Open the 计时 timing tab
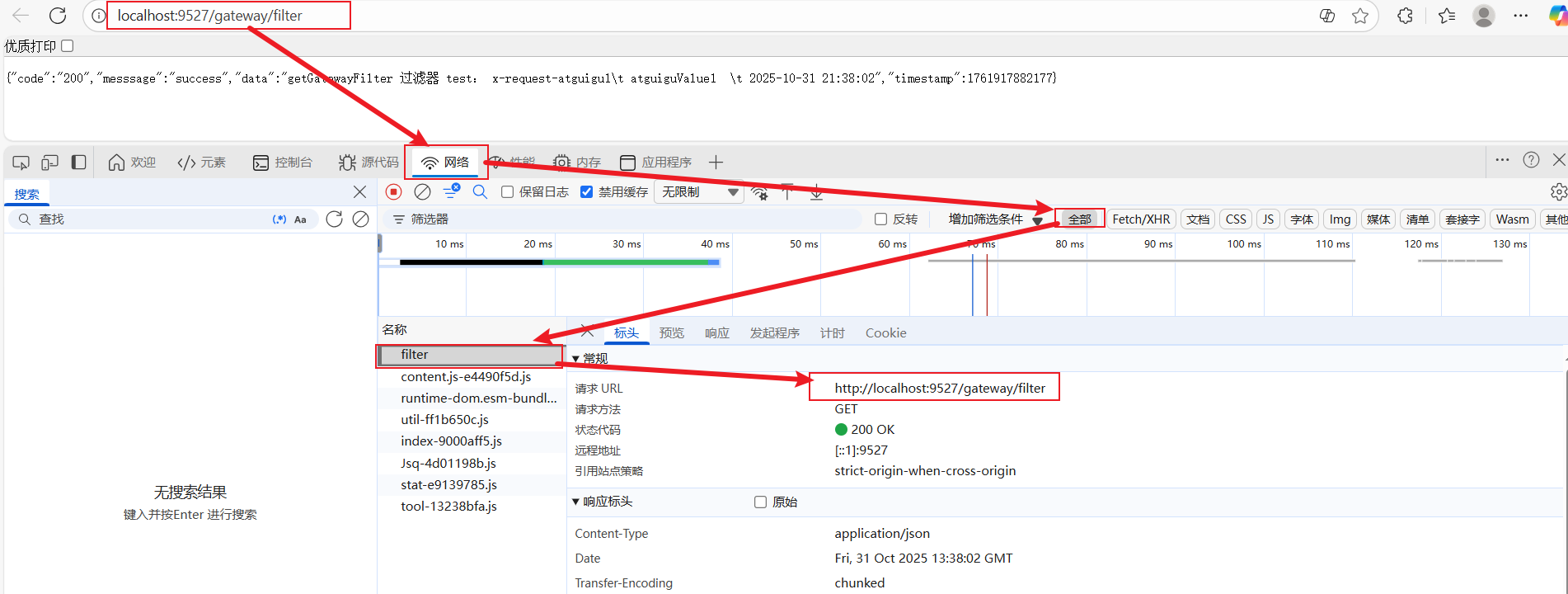The width and height of the screenshot is (1568, 594). click(x=833, y=333)
